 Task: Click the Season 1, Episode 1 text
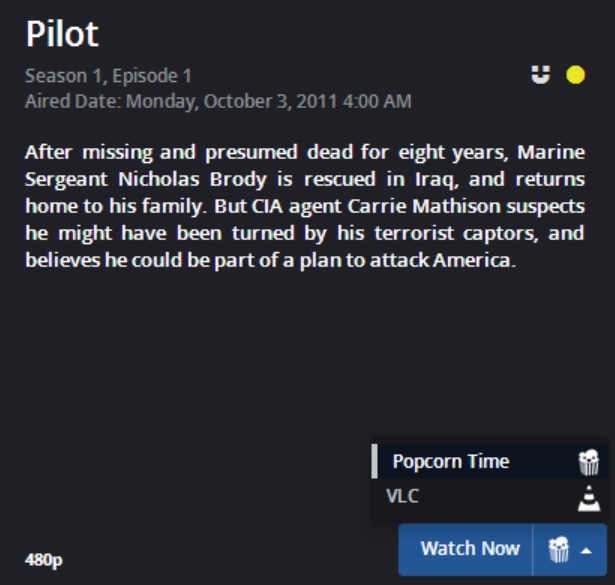(x=108, y=76)
